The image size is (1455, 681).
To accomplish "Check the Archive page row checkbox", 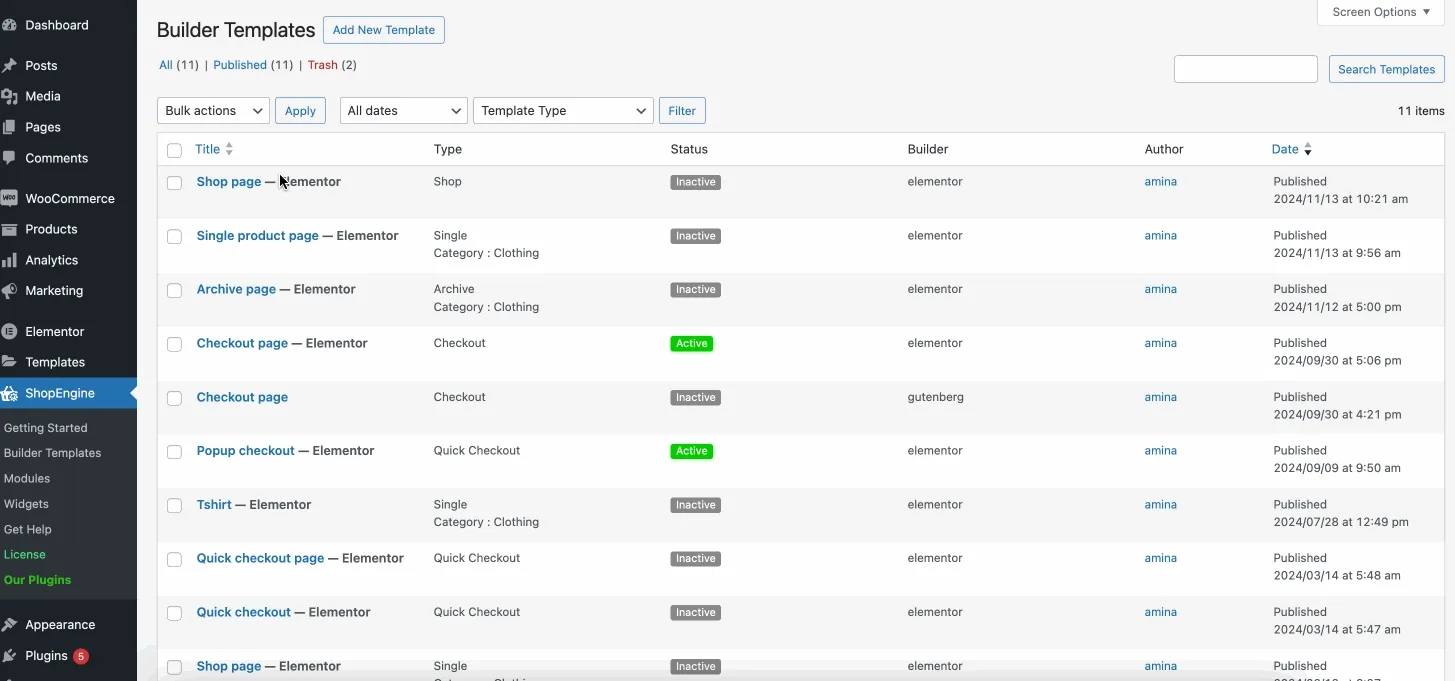I will (174, 291).
